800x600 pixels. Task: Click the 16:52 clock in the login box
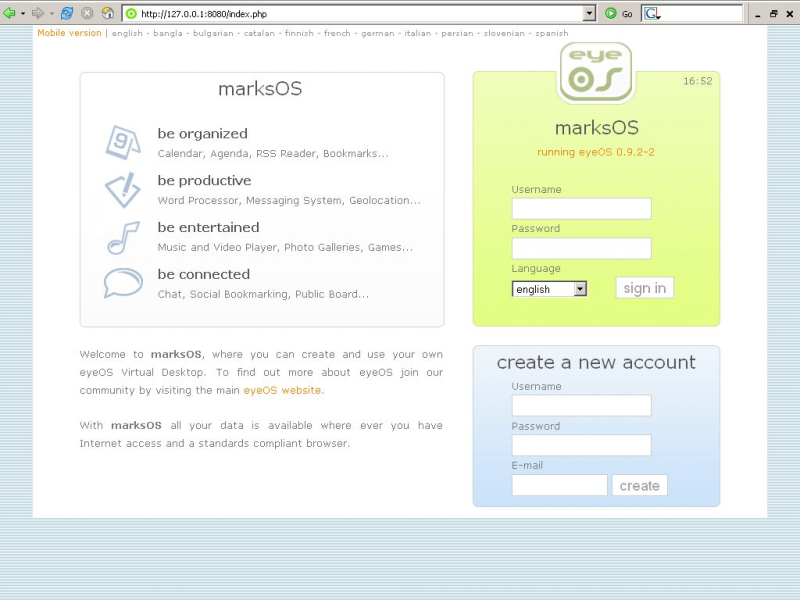click(x=697, y=81)
